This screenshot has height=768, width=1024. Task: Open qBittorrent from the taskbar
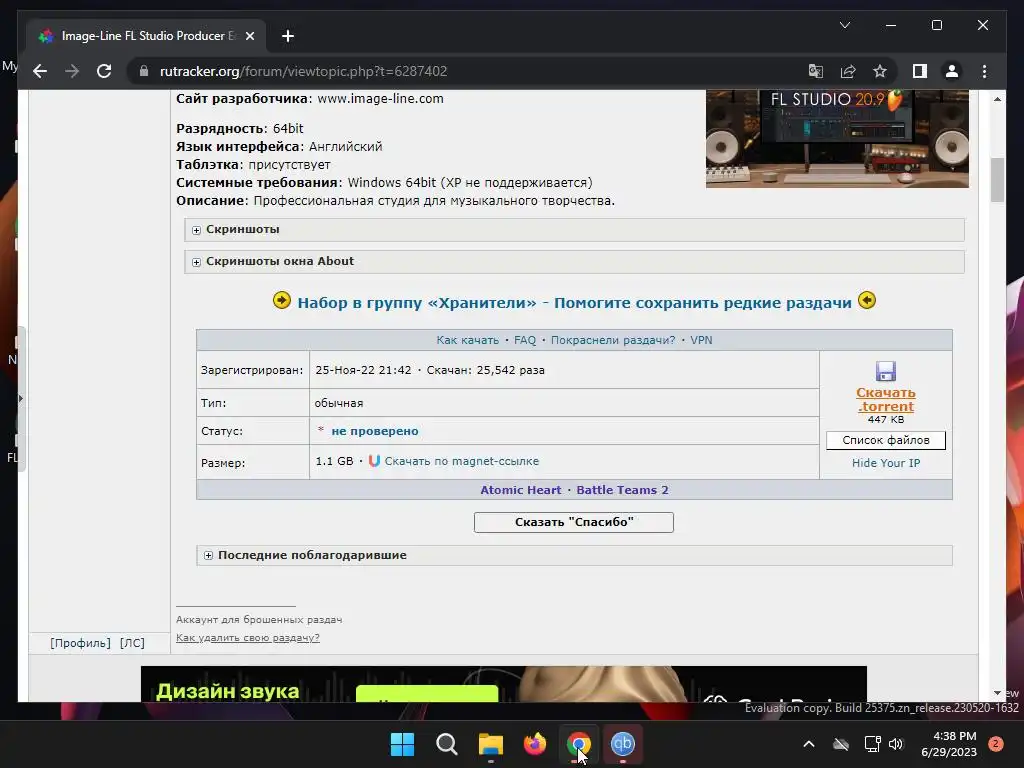coord(622,744)
